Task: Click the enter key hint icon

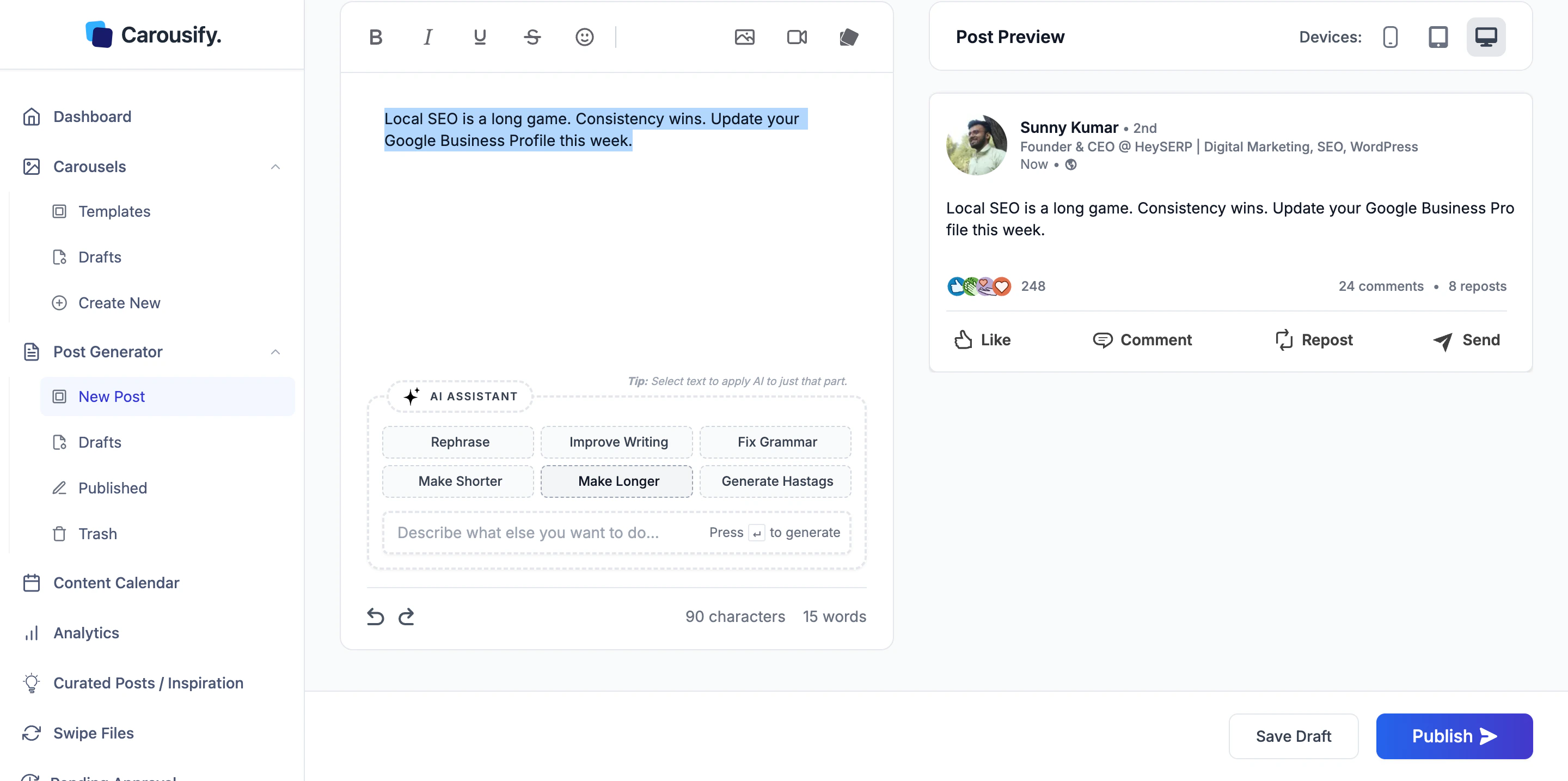Action: [756, 533]
